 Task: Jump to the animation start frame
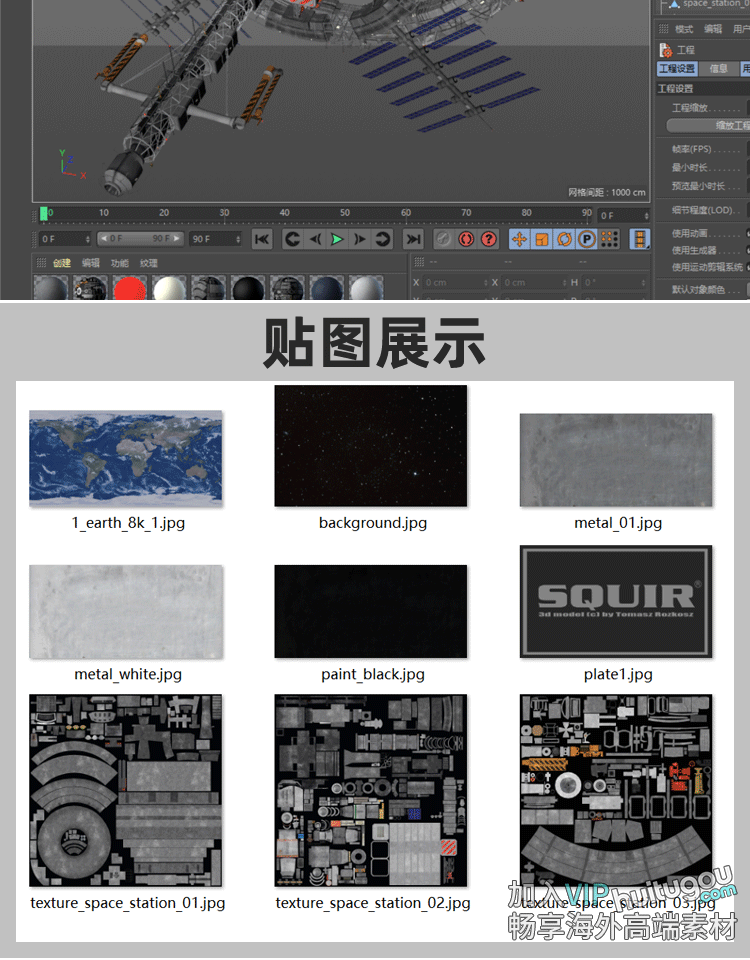[262, 239]
